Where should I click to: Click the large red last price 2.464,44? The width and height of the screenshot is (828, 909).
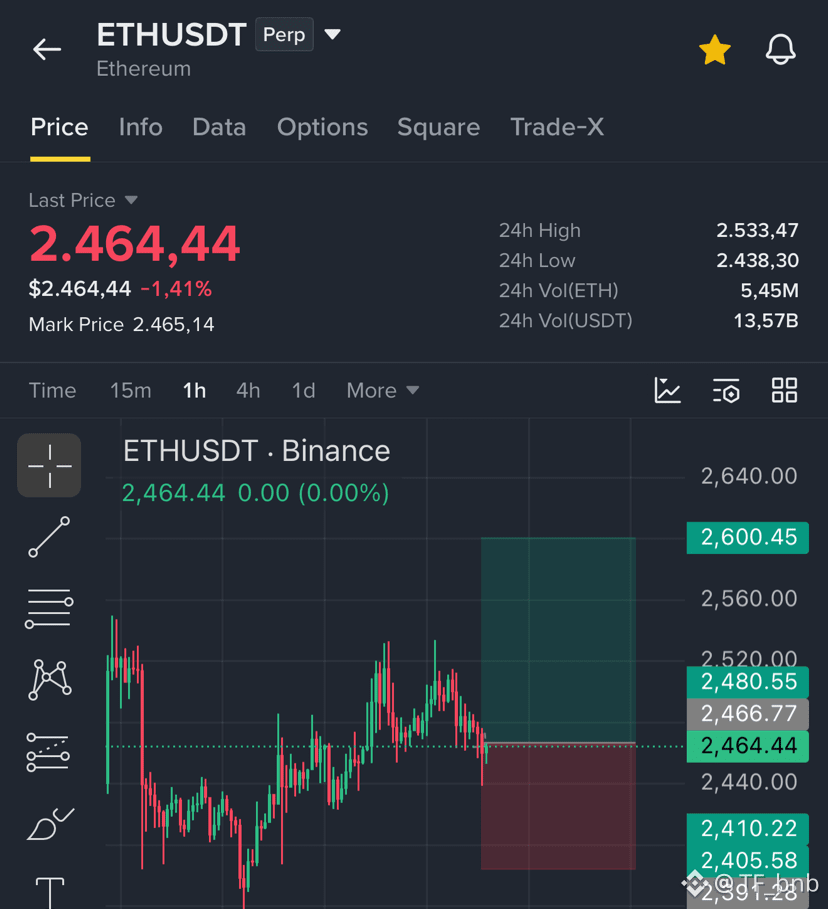135,244
